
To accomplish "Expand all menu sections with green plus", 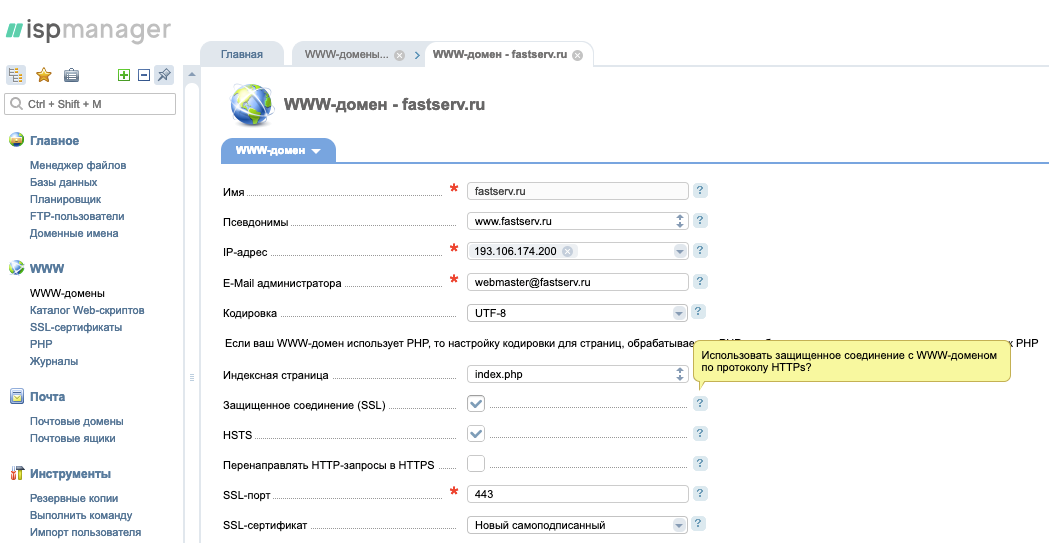I will [124, 75].
